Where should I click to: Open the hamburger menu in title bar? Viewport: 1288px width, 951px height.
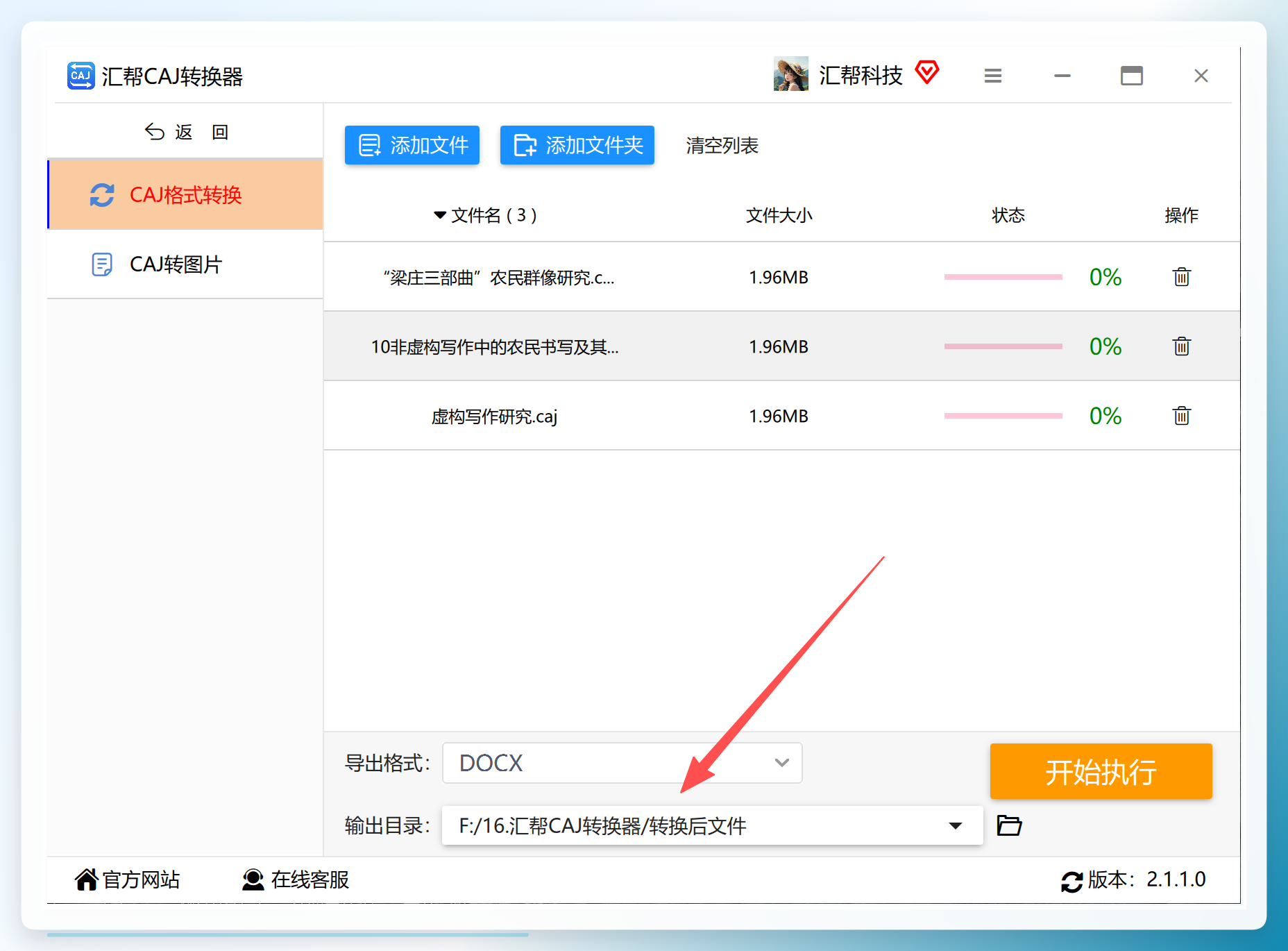[x=993, y=76]
